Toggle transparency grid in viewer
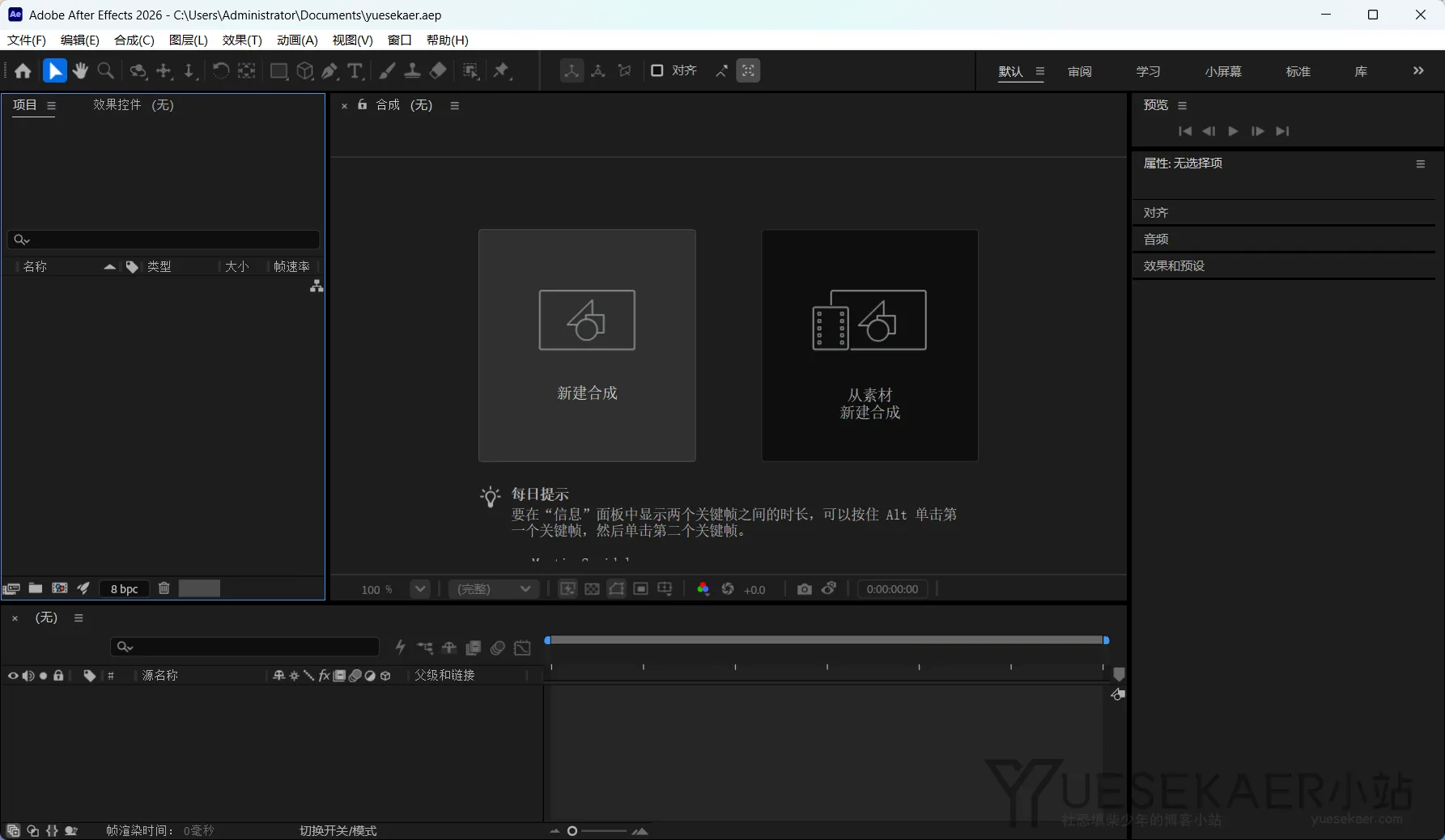 pyautogui.click(x=592, y=589)
